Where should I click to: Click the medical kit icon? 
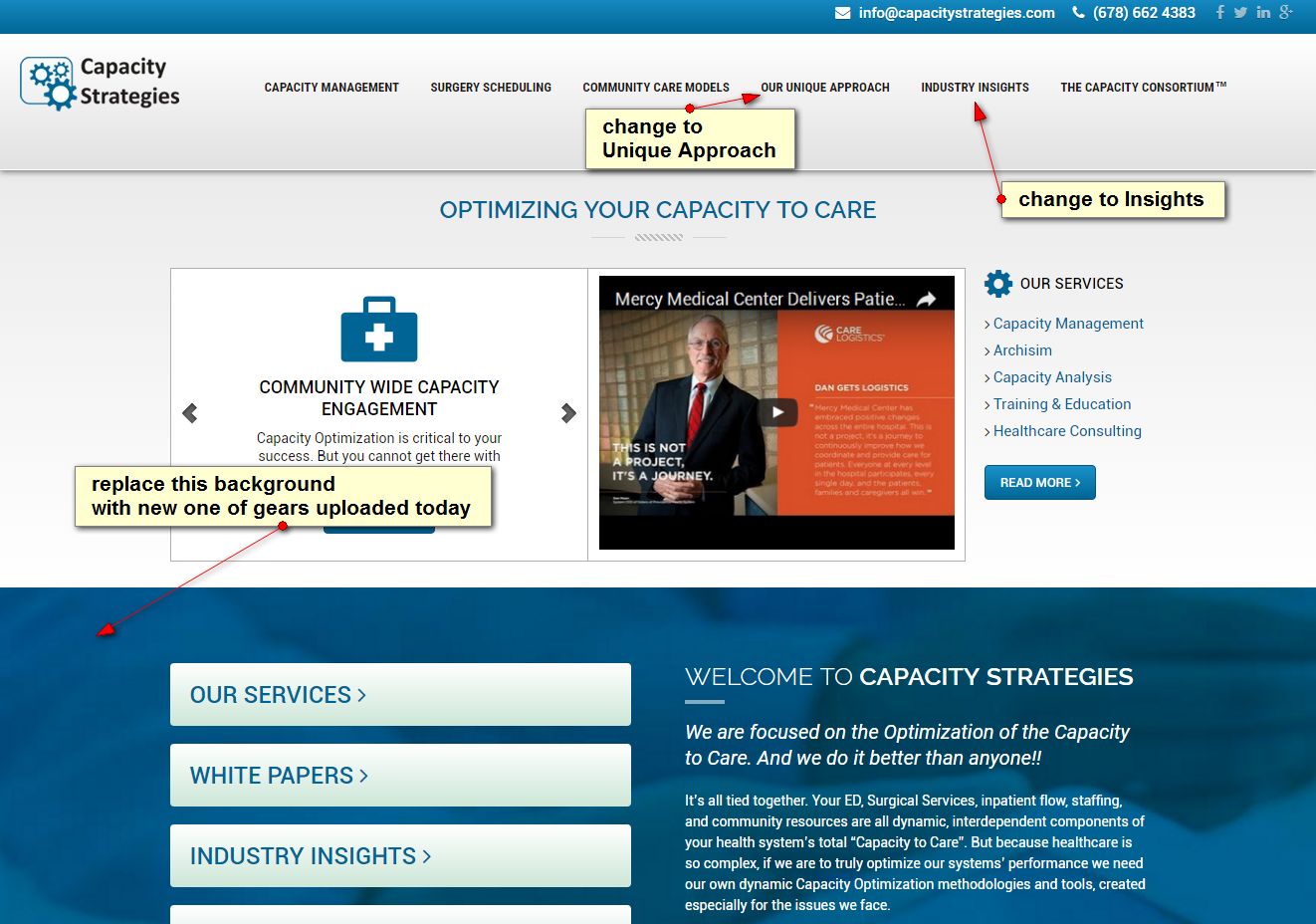pyautogui.click(x=379, y=329)
